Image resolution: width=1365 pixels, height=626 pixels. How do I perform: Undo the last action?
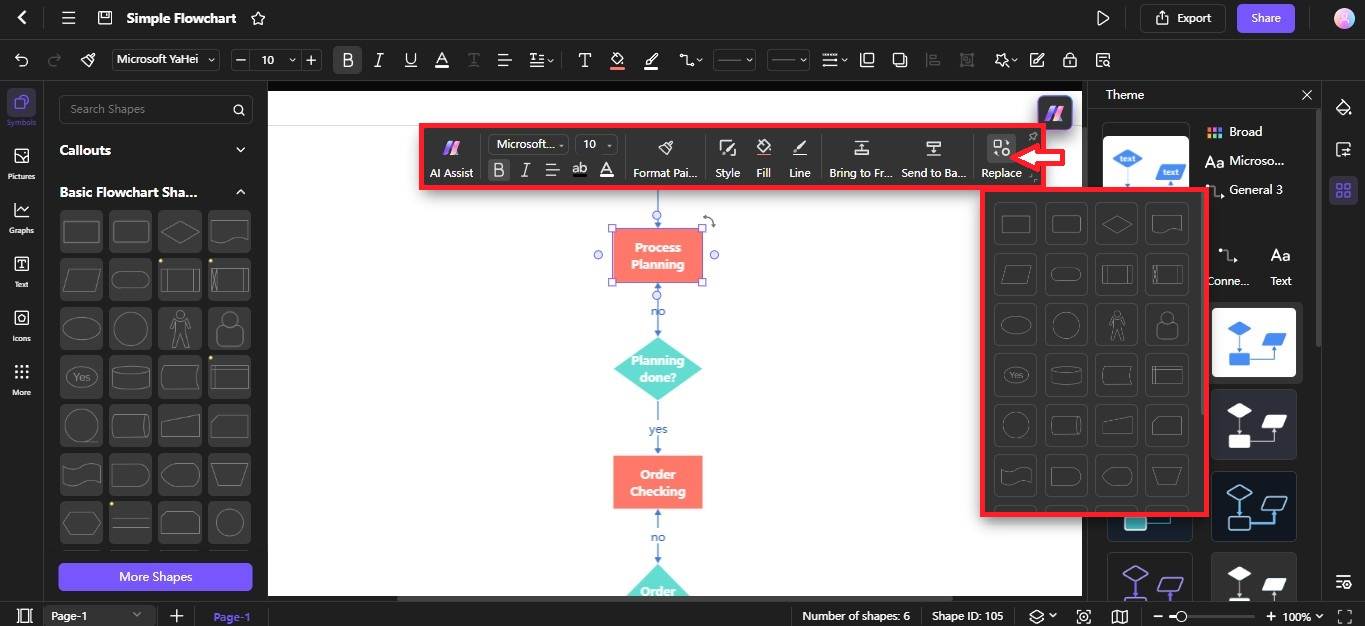tap(22, 60)
